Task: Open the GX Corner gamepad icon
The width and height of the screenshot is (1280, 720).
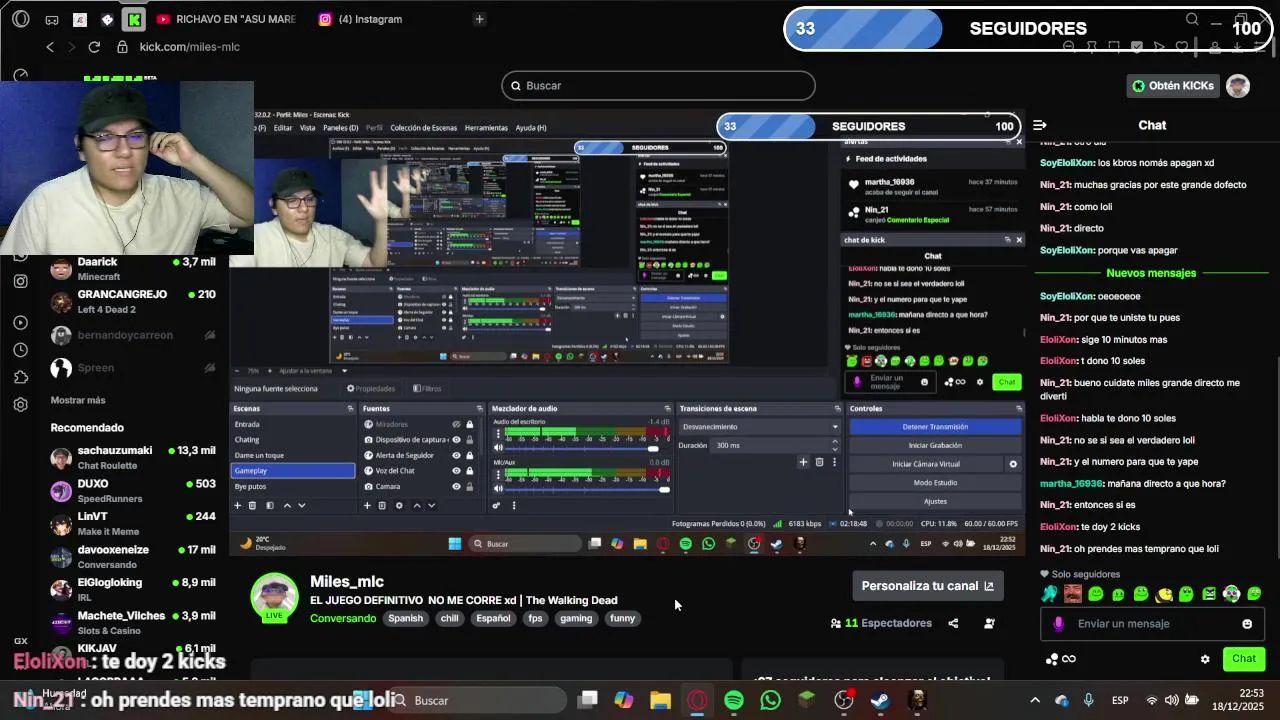Action: pyautogui.click(x=52, y=19)
